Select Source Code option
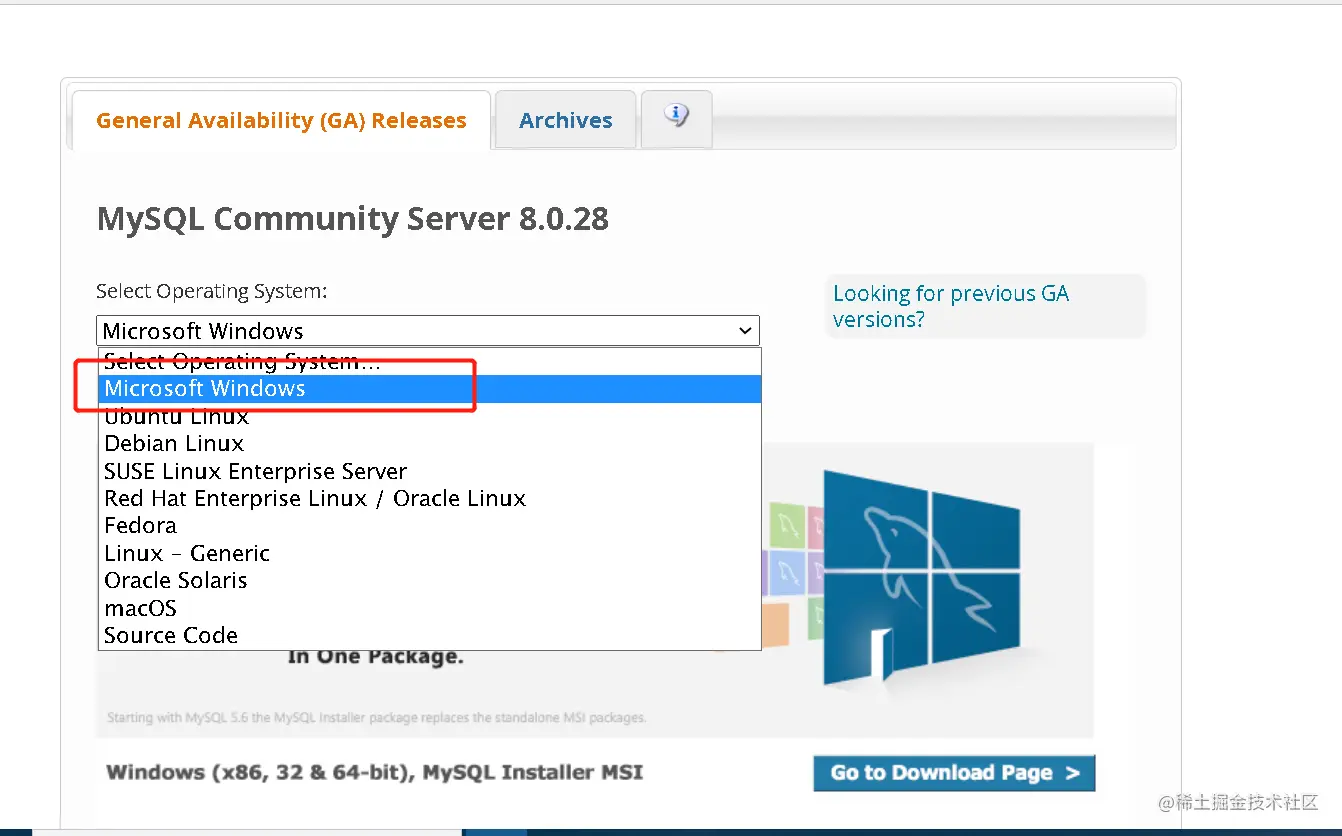Viewport: 1342px width, 836px height. (430, 635)
